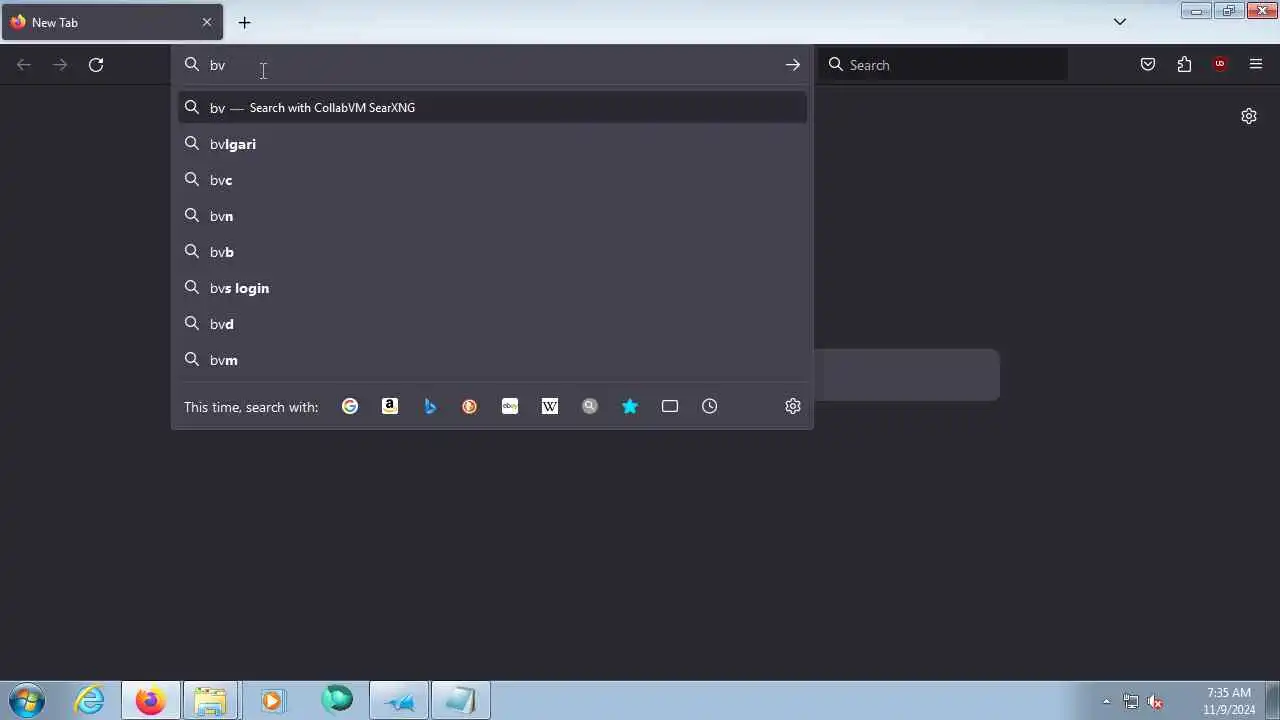Close the New Tab tab
This screenshot has height=720, width=1280.
point(207,22)
